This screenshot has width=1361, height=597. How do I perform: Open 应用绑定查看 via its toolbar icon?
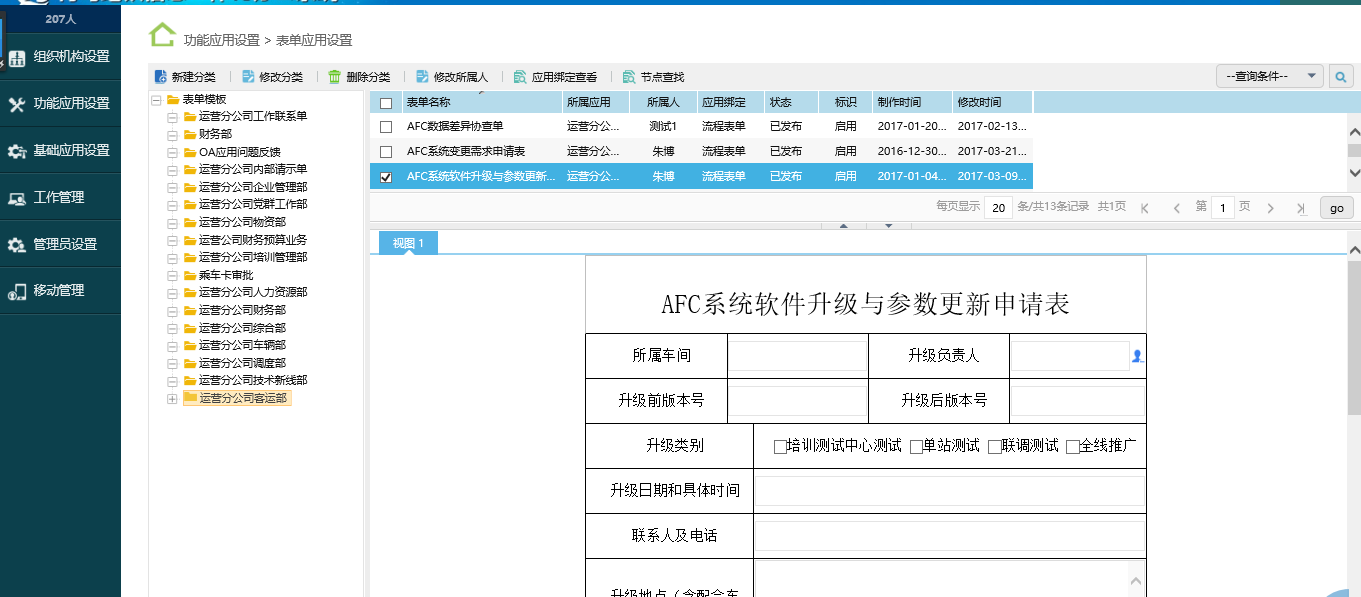point(522,75)
